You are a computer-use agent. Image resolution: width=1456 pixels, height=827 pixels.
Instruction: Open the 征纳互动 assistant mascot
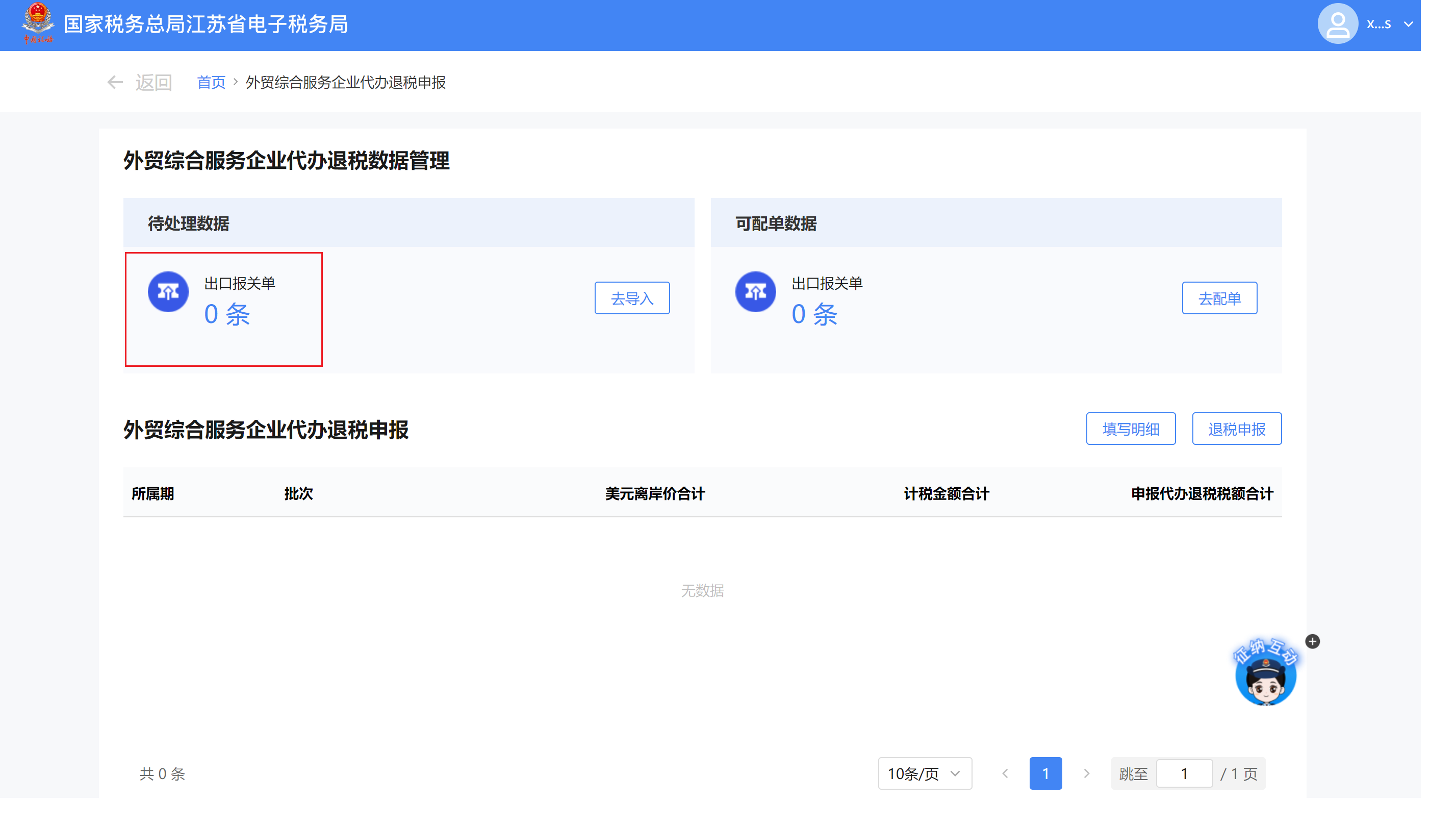(1265, 675)
